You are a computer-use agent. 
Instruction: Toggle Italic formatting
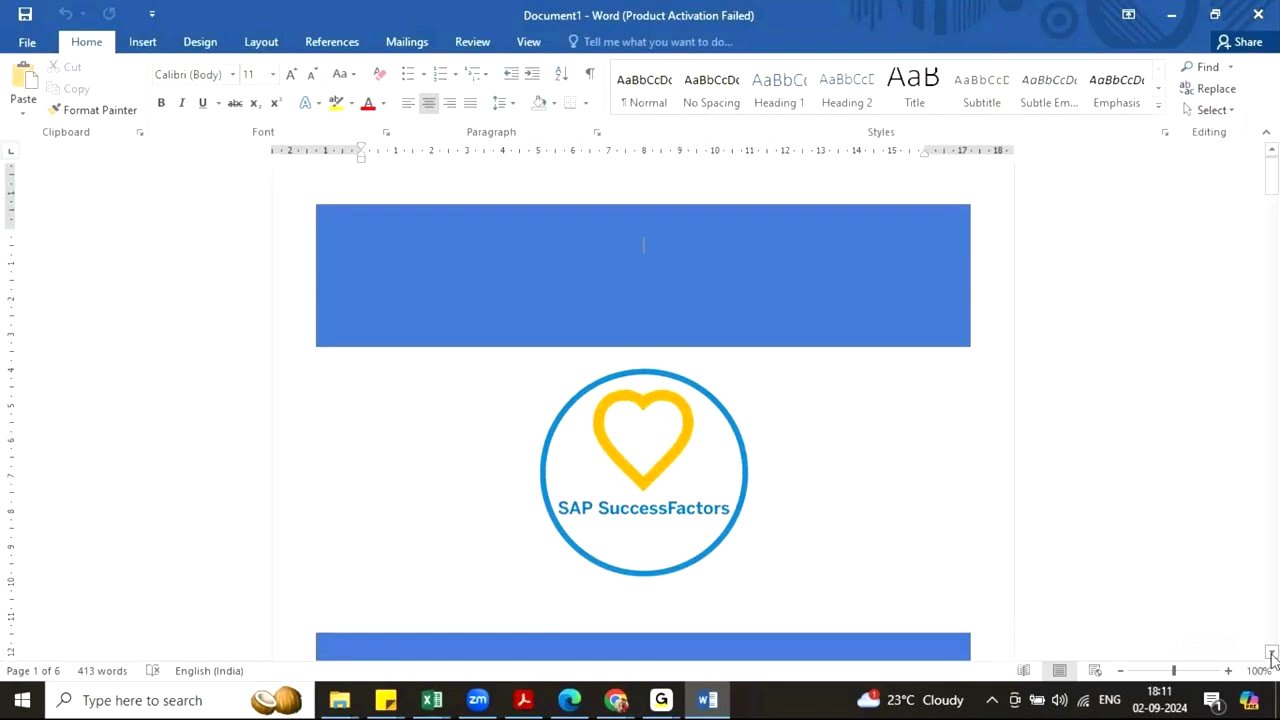[181, 103]
